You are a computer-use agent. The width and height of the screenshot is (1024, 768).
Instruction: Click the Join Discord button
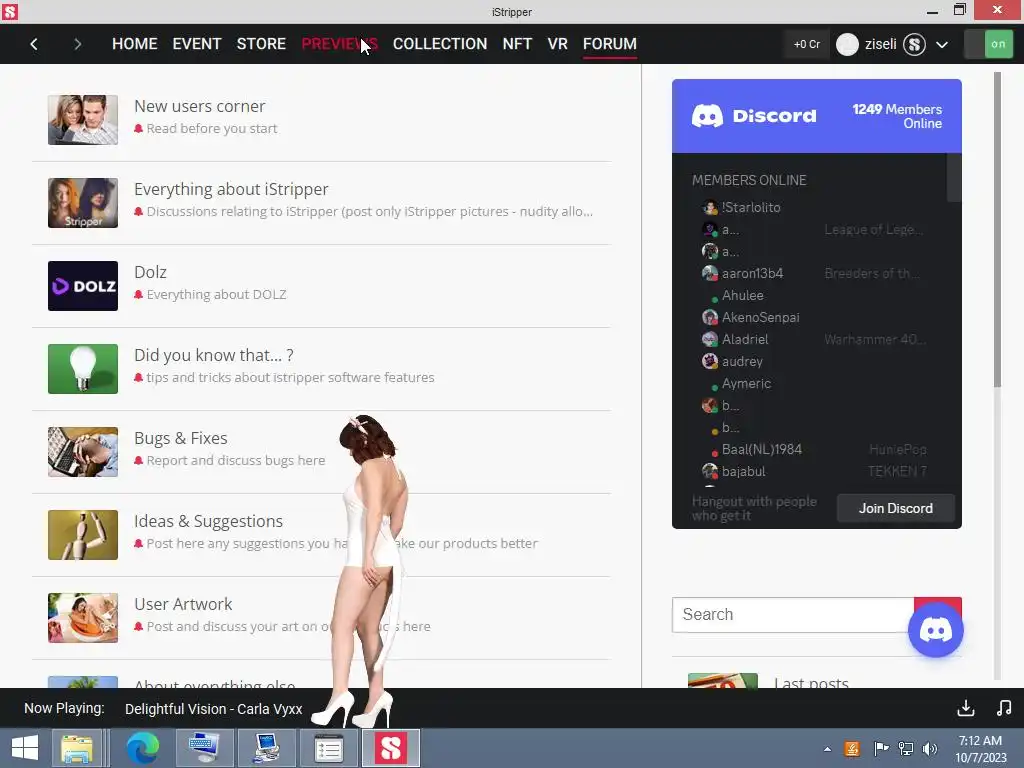(x=895, y=508)
